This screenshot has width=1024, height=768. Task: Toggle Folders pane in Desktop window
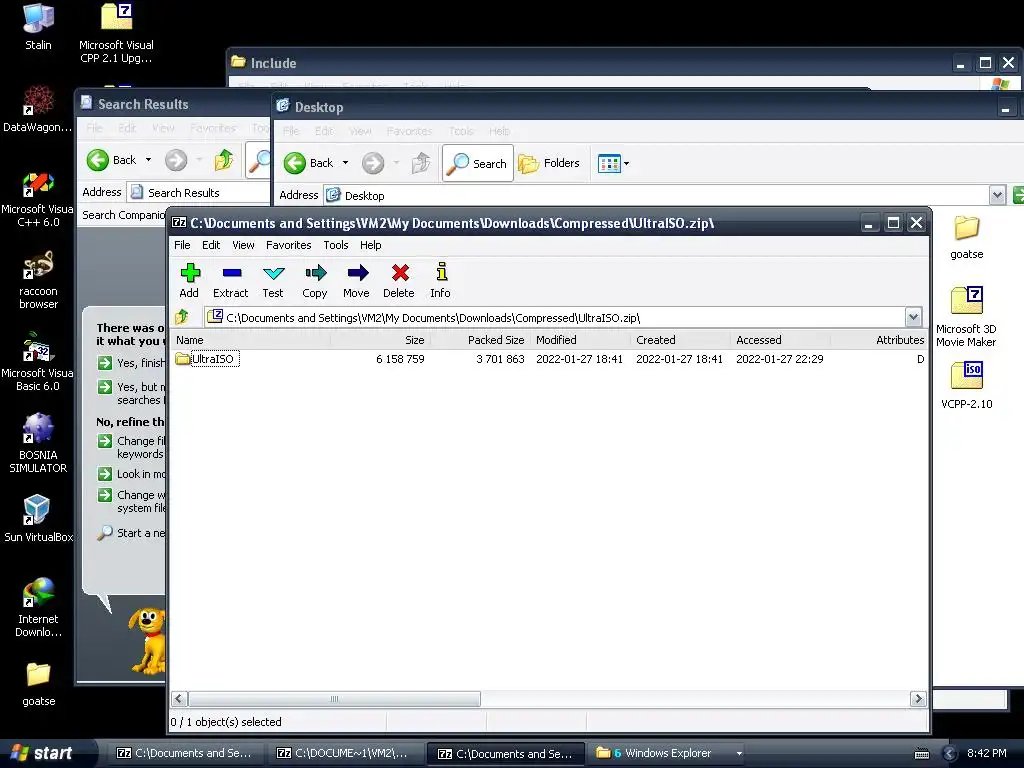coord(549,163)
